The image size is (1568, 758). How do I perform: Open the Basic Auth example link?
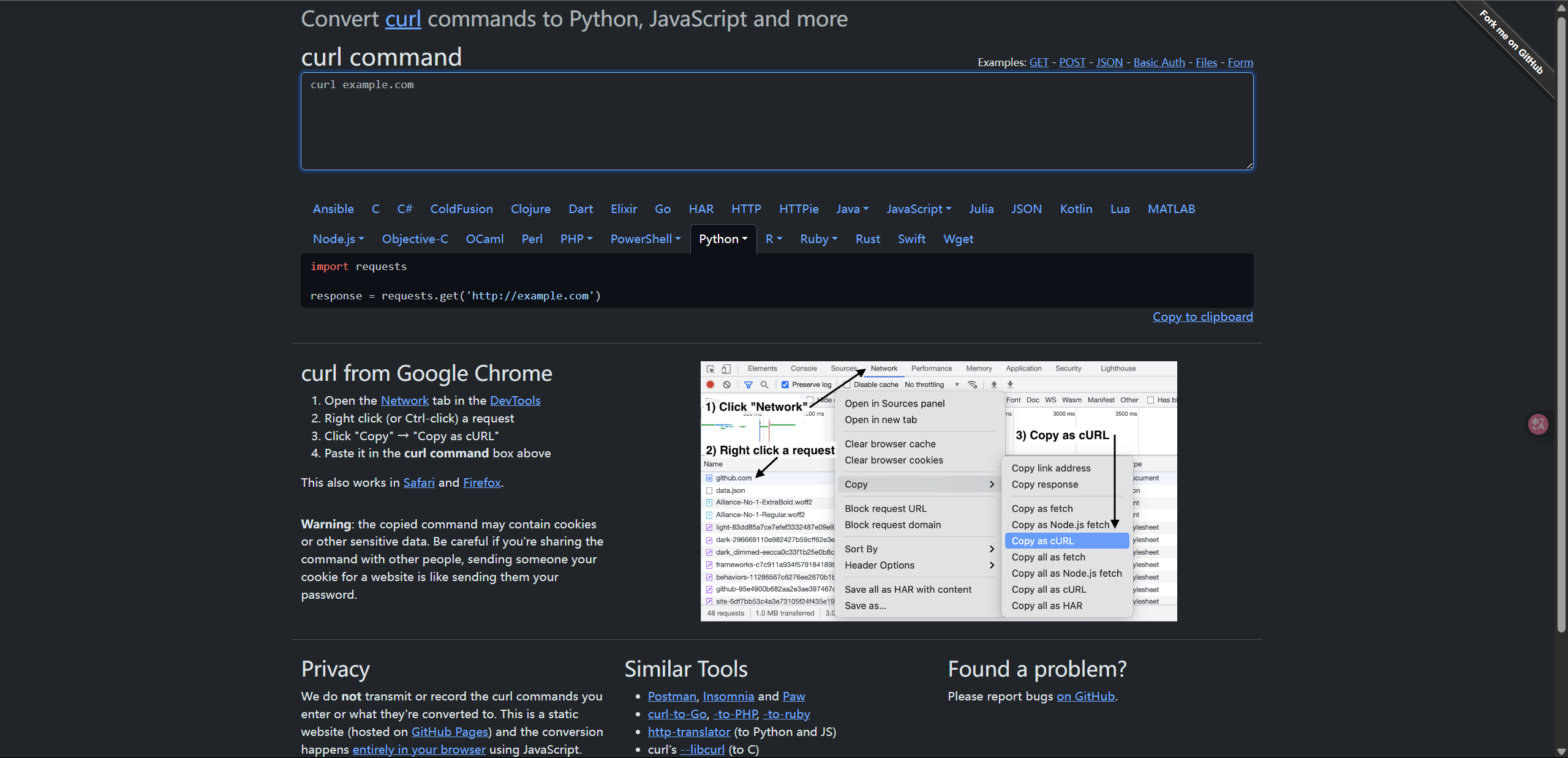pos(1159,62)
